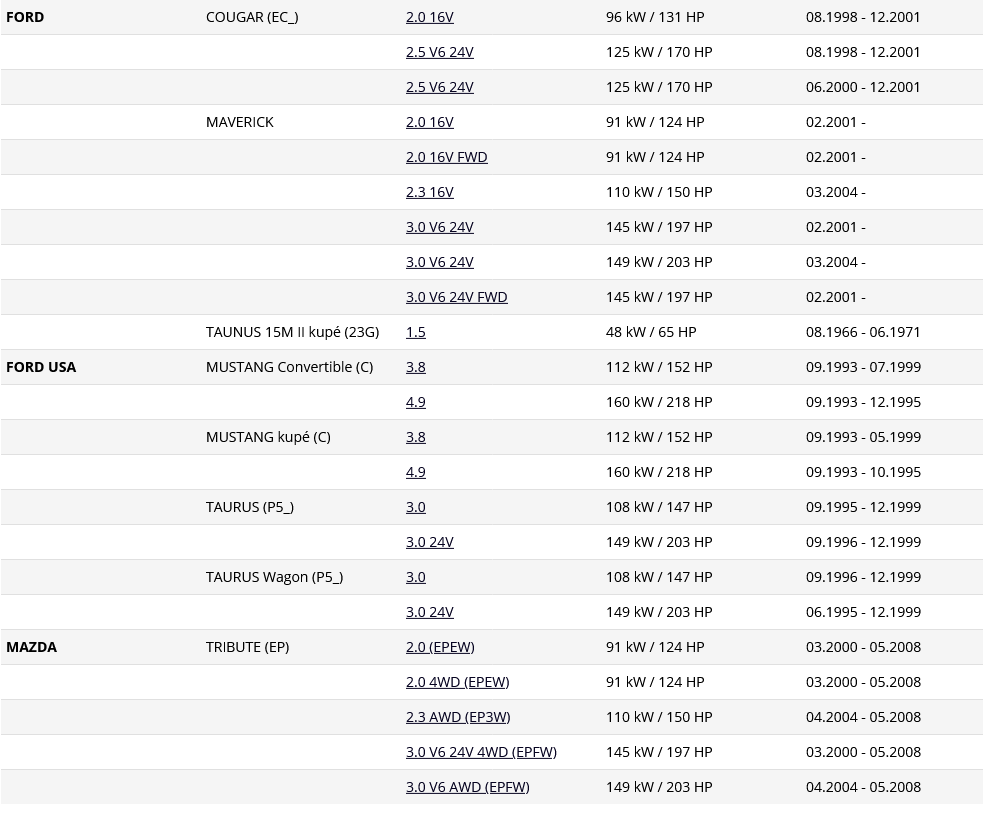This screenshot has height=815, width=983.
Task: Click the TAURUS (P5_) model text
Action: pos(250,508)
